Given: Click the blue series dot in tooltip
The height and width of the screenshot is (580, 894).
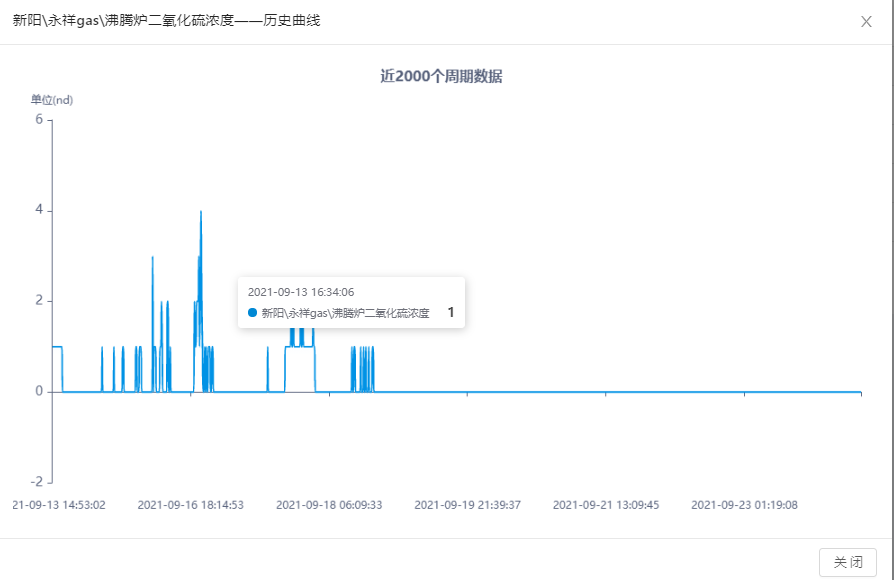Looking at the screenshot, I should pos(253,313).
